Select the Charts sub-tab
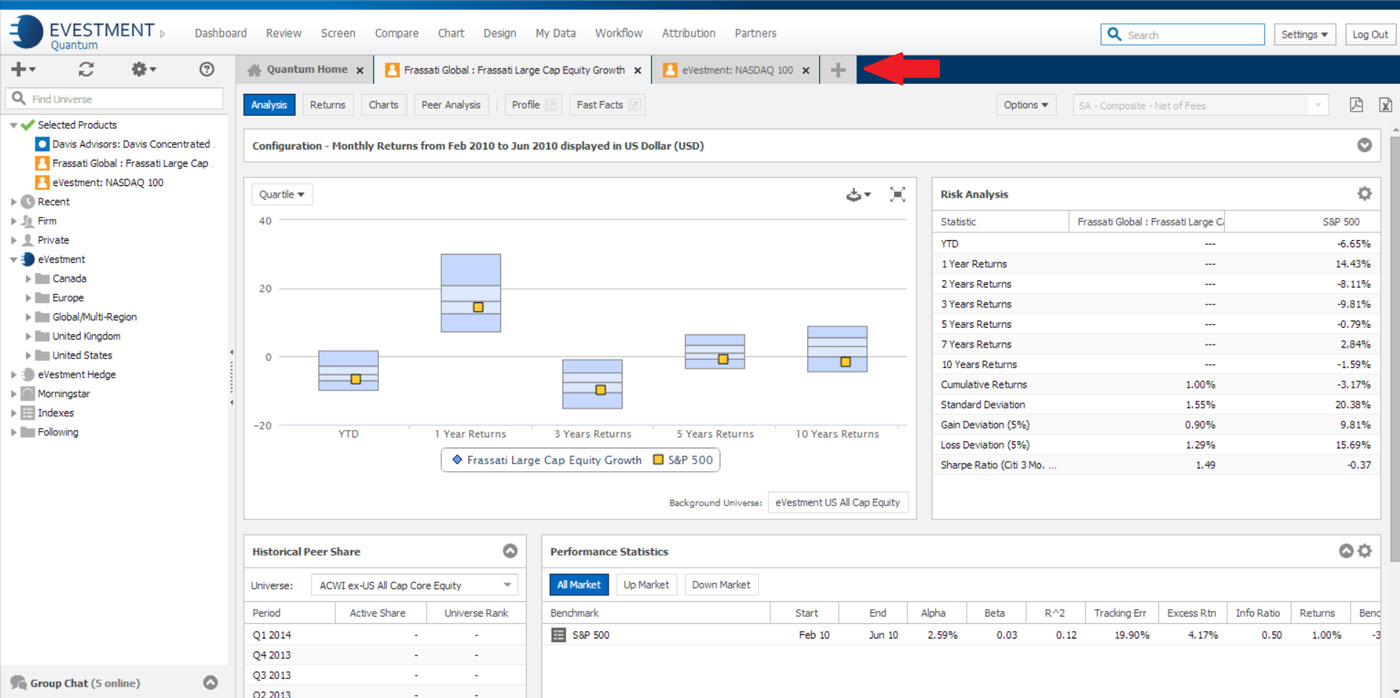The height and width of the screenshot is (698, 1400). pos(383,105)
